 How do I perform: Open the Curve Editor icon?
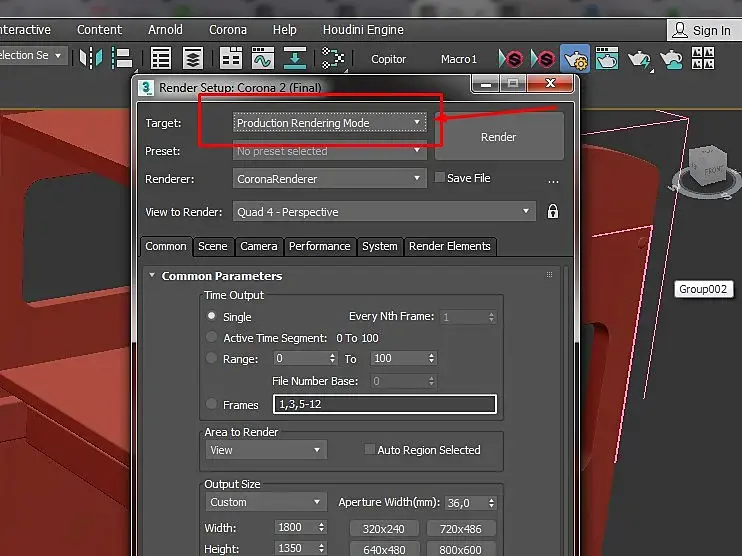tap(263, 59)
